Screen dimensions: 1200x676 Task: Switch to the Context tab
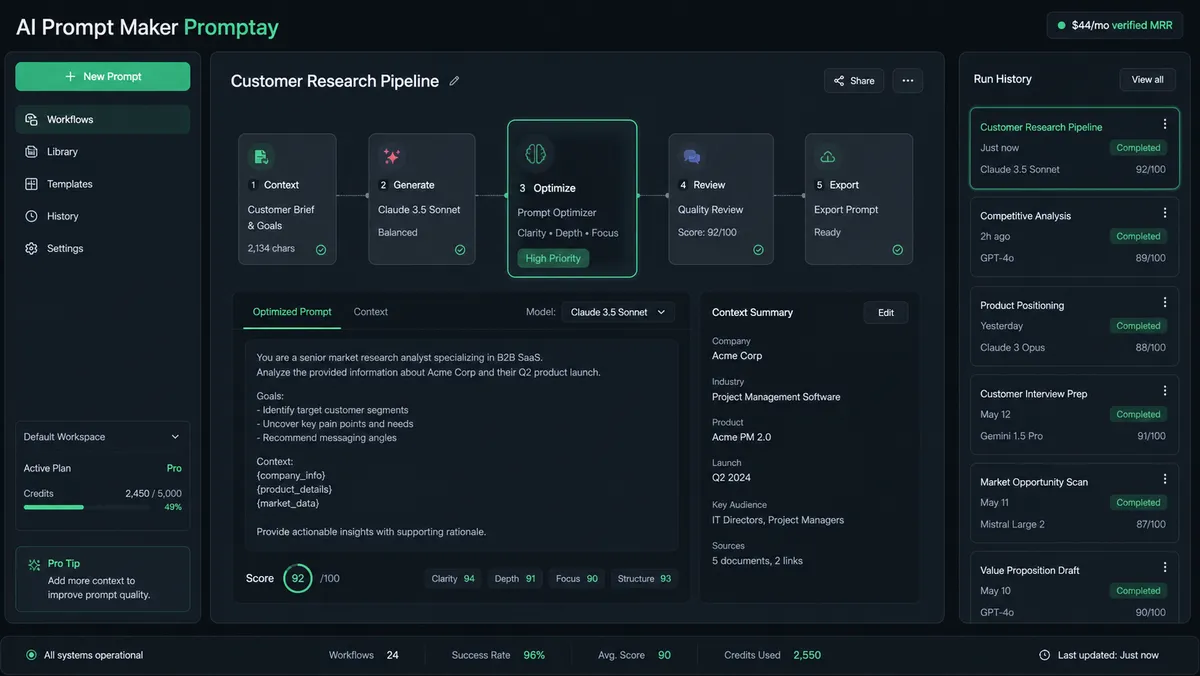pyautogui.click(x=371, y=312)
